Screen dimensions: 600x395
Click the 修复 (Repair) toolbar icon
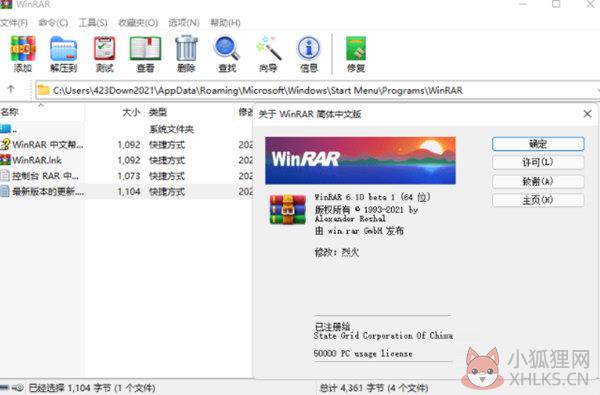point(356,49)
